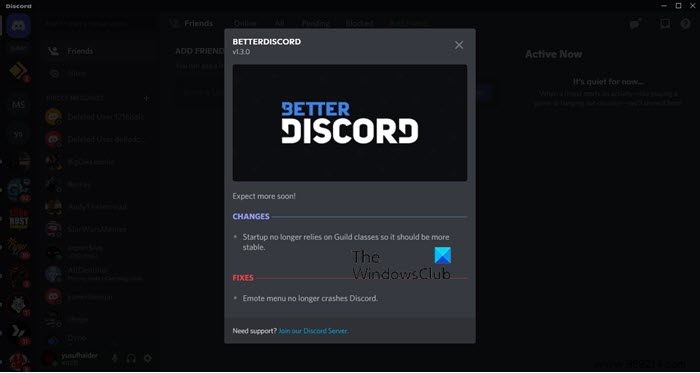Click the Discord home logo button

coord(18,25)
